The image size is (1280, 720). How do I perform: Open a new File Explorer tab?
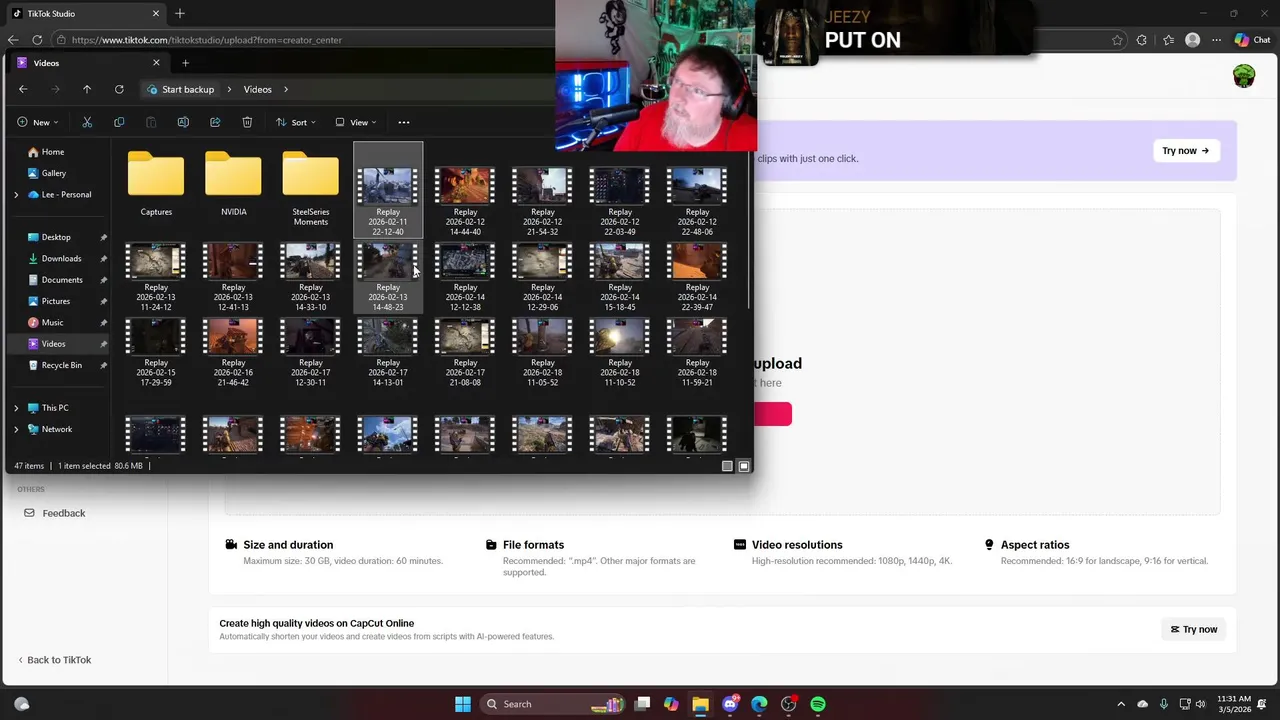coord(185,63)
